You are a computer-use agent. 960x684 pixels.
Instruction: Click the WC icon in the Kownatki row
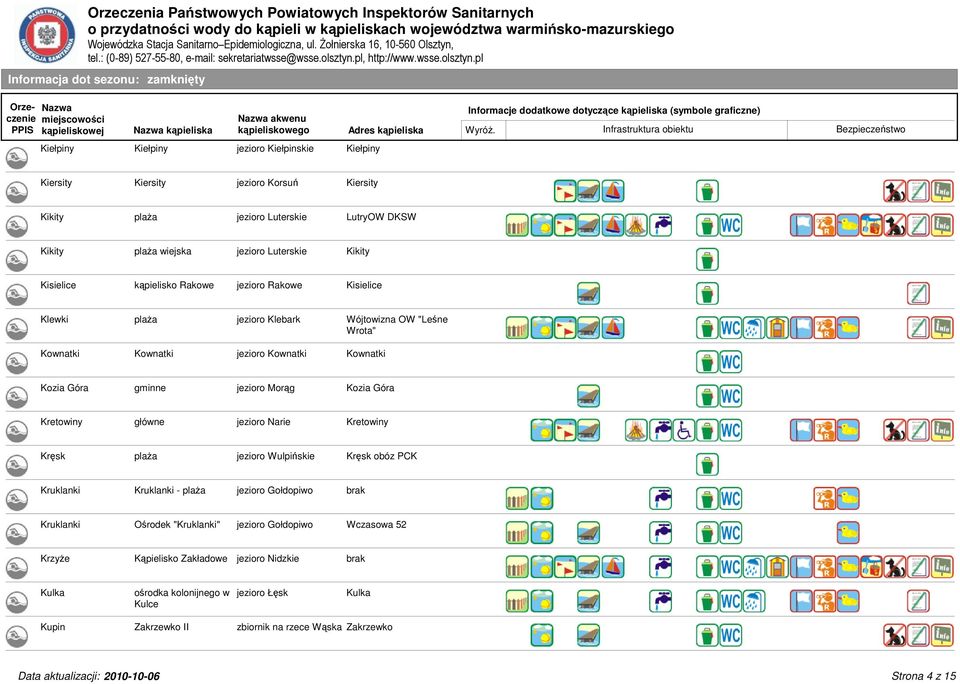730,363
